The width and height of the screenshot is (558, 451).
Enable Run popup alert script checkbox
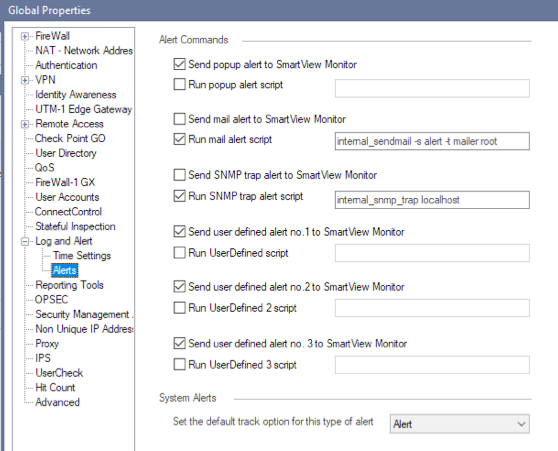pos(179,84)
